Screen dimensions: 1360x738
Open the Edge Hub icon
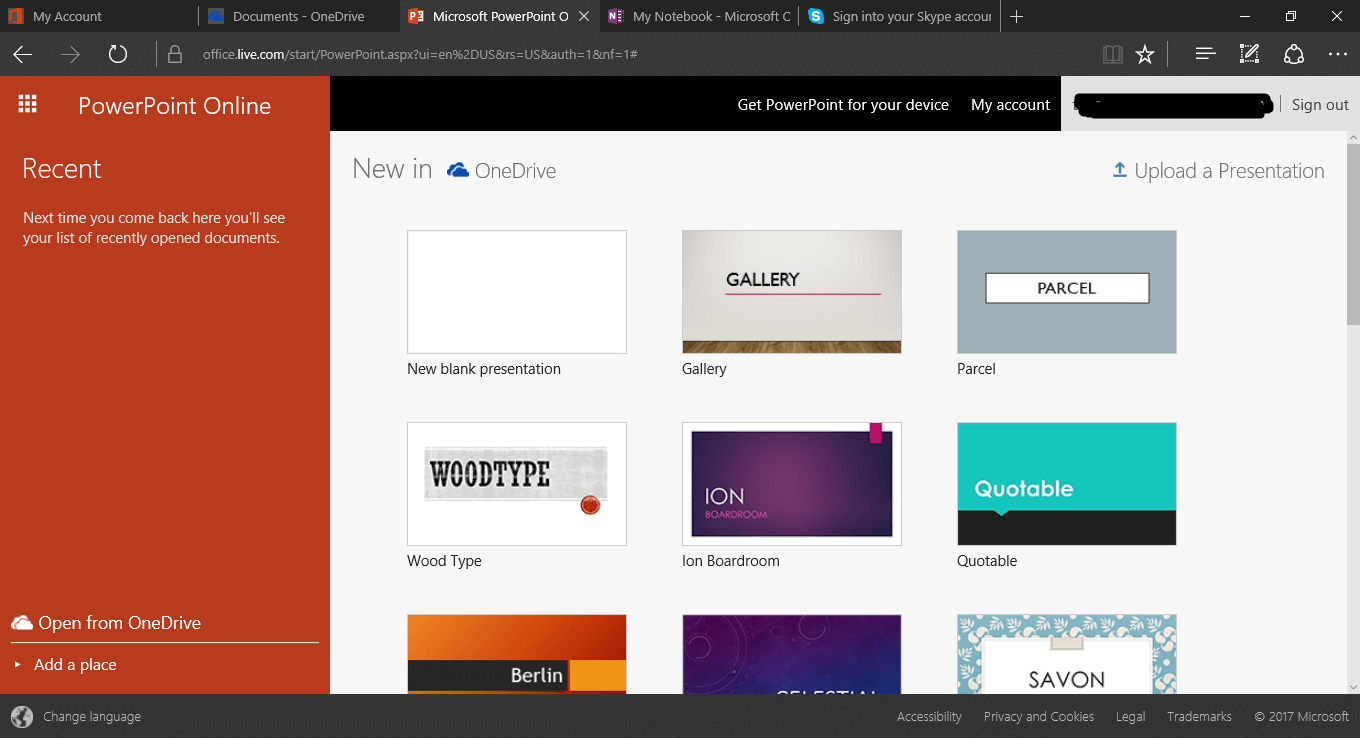tap(1206, 55)
